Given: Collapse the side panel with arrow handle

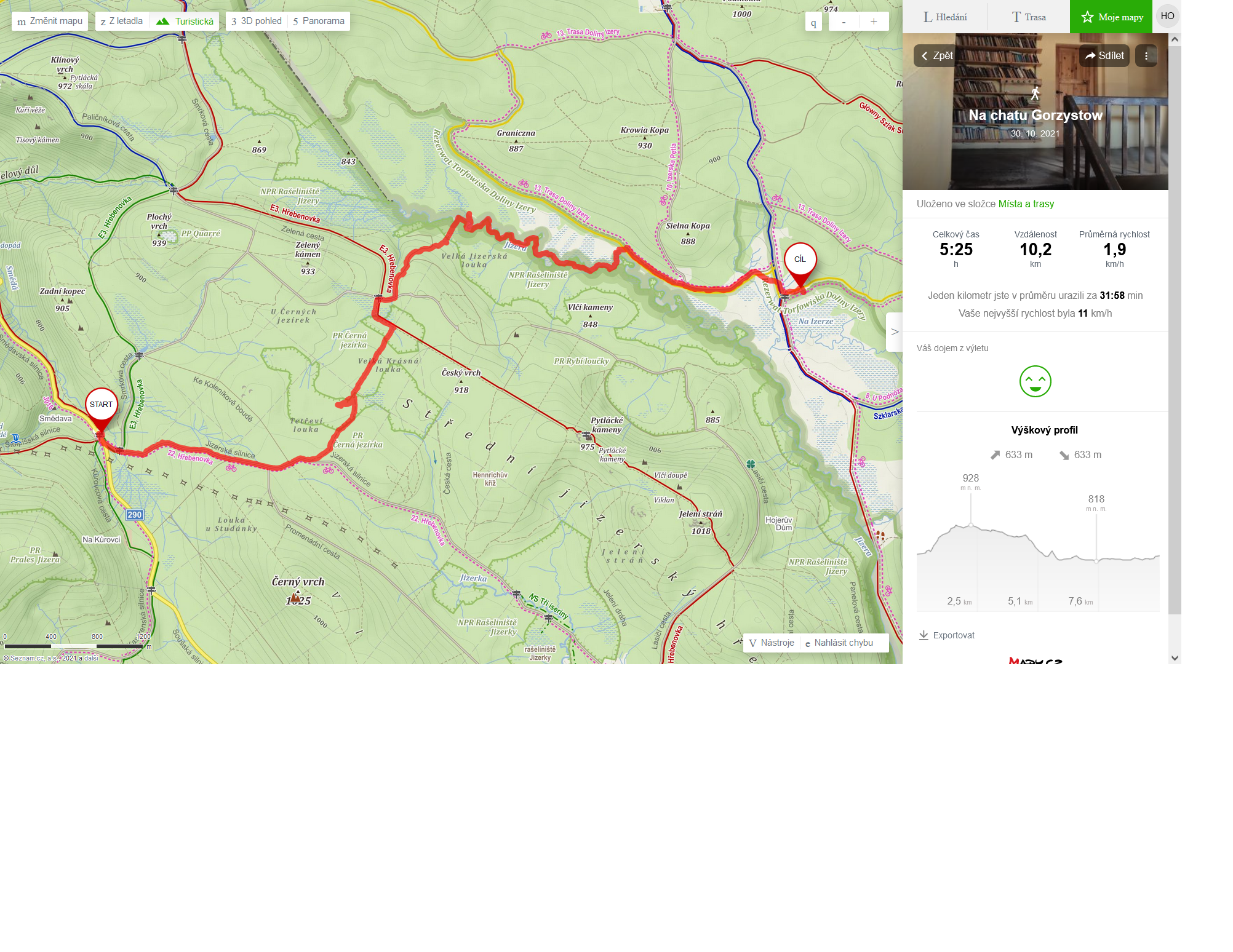Looking at the screenshot, I should [895, 332].
